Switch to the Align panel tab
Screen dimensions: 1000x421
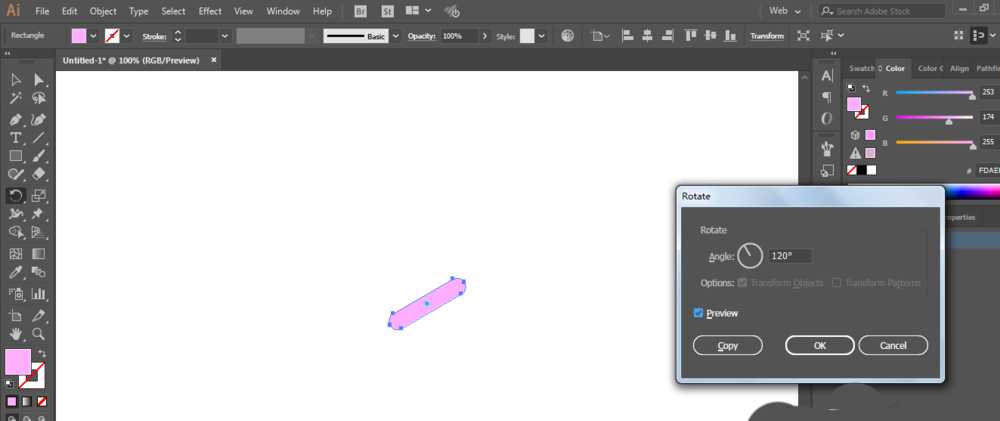coord(959,68)
